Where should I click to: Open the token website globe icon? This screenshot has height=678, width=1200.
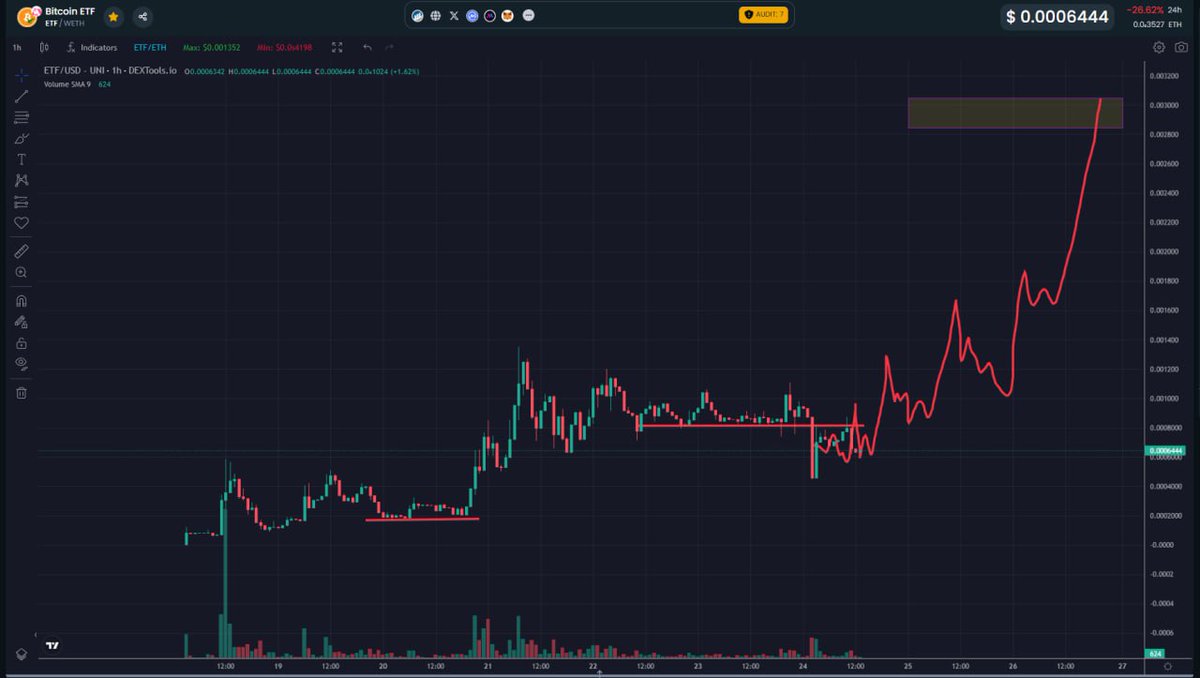click(x=436, y=15)
